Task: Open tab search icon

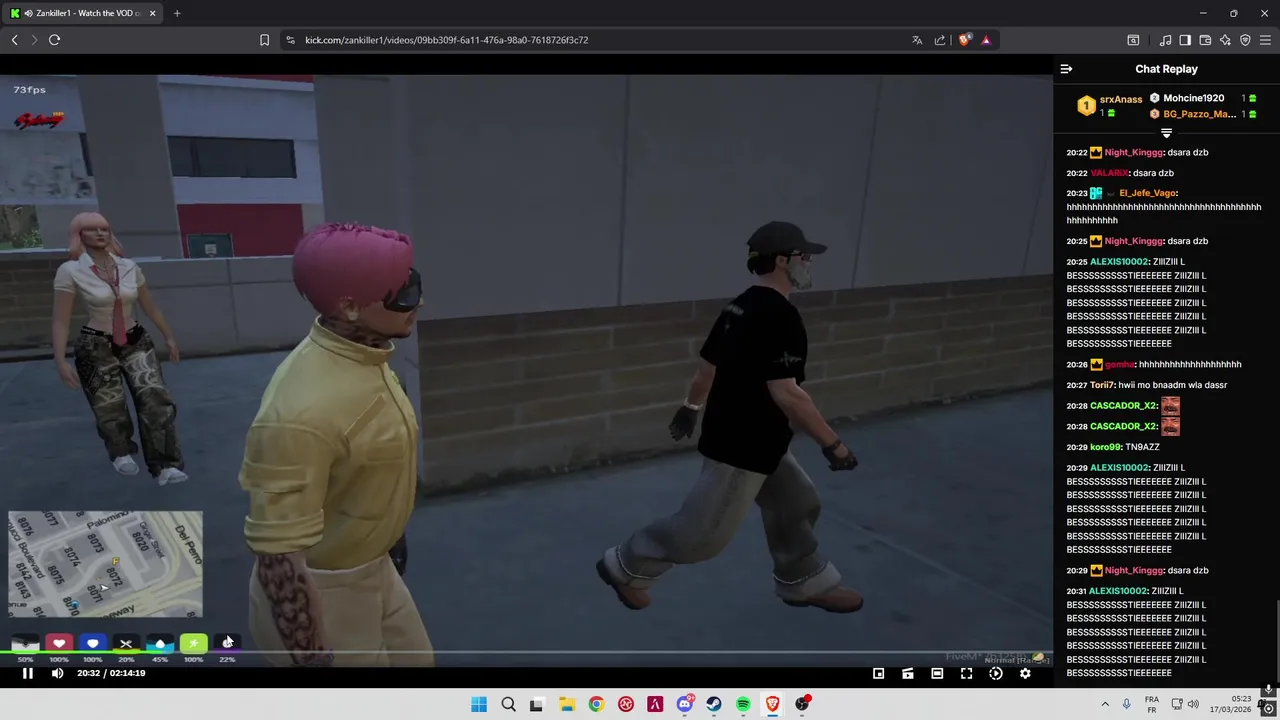Action: tap(1133, 40)
